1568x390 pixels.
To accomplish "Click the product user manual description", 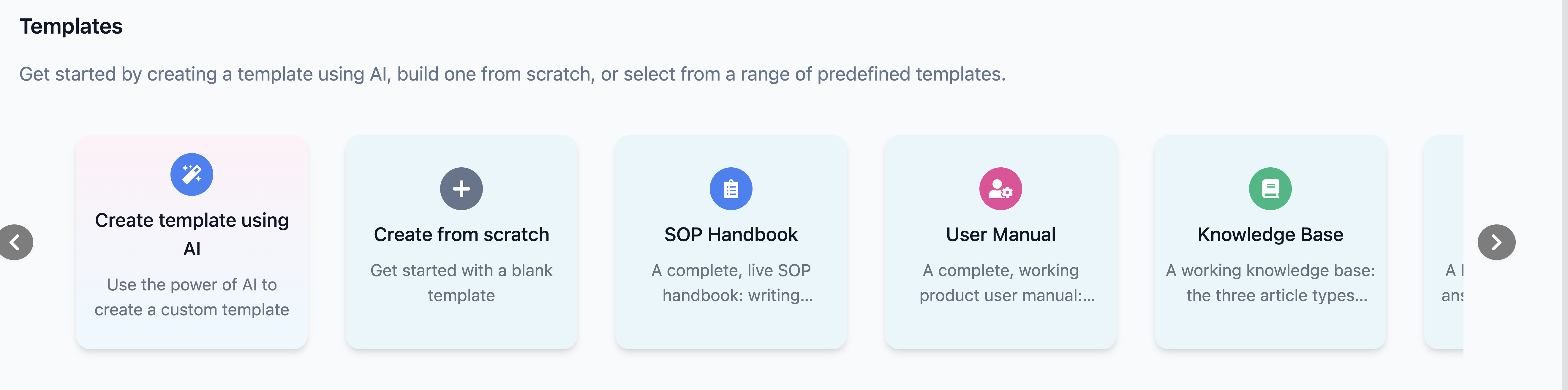I will (1007, 283).
